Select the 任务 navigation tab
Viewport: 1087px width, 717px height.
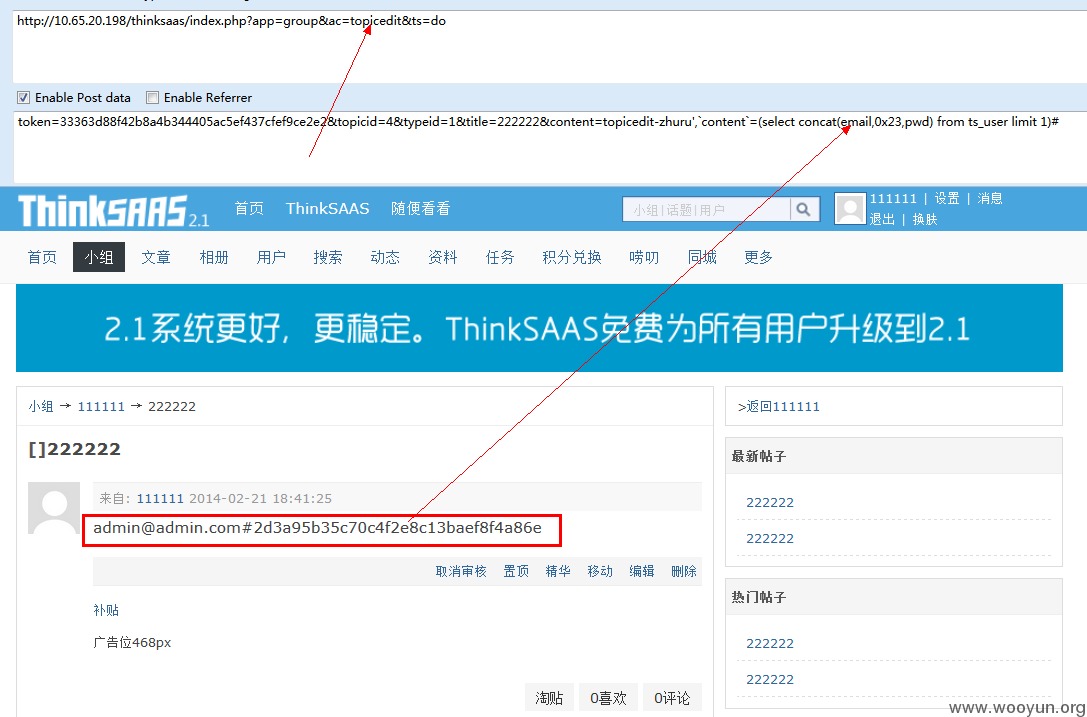(x=500, y=257)
